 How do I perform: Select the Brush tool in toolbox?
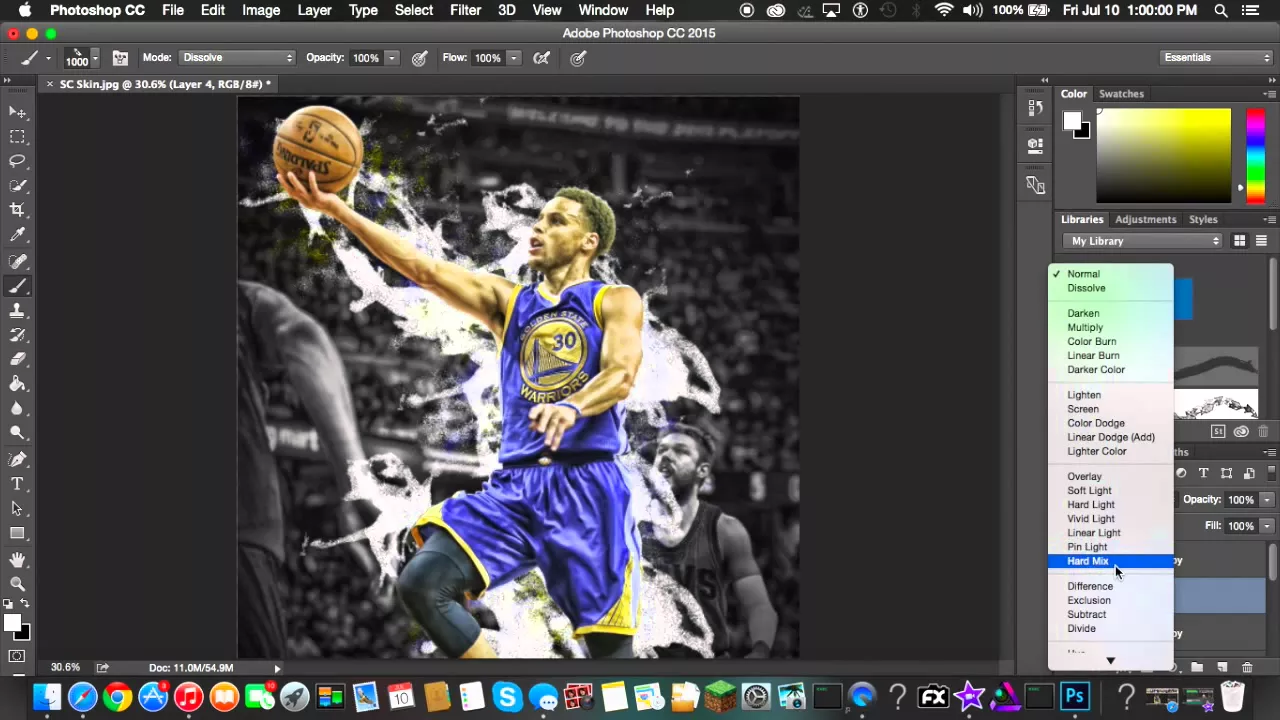pos(17,287)
